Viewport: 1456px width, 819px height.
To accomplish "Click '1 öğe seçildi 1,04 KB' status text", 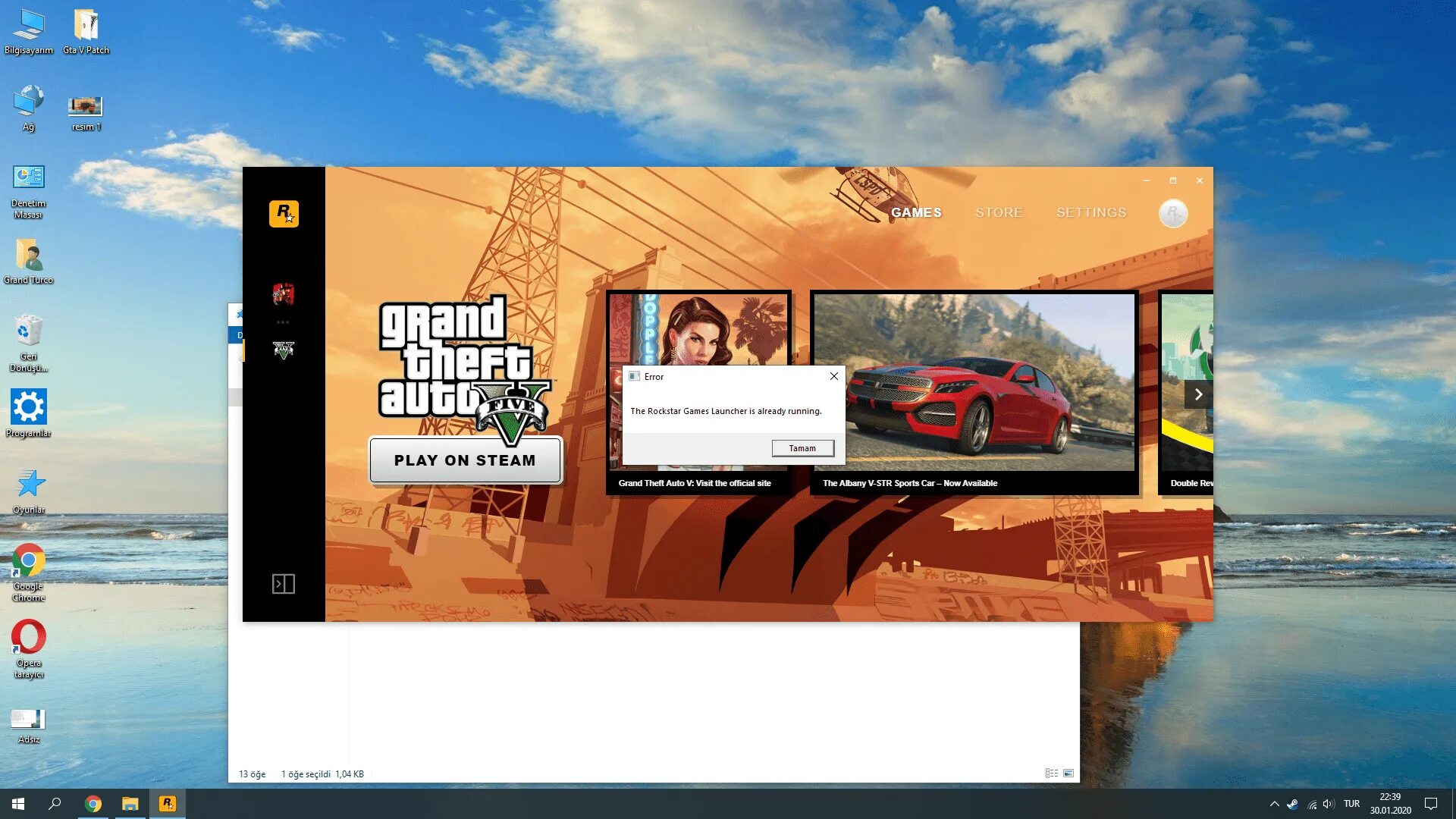I will [x=322, y=774].
